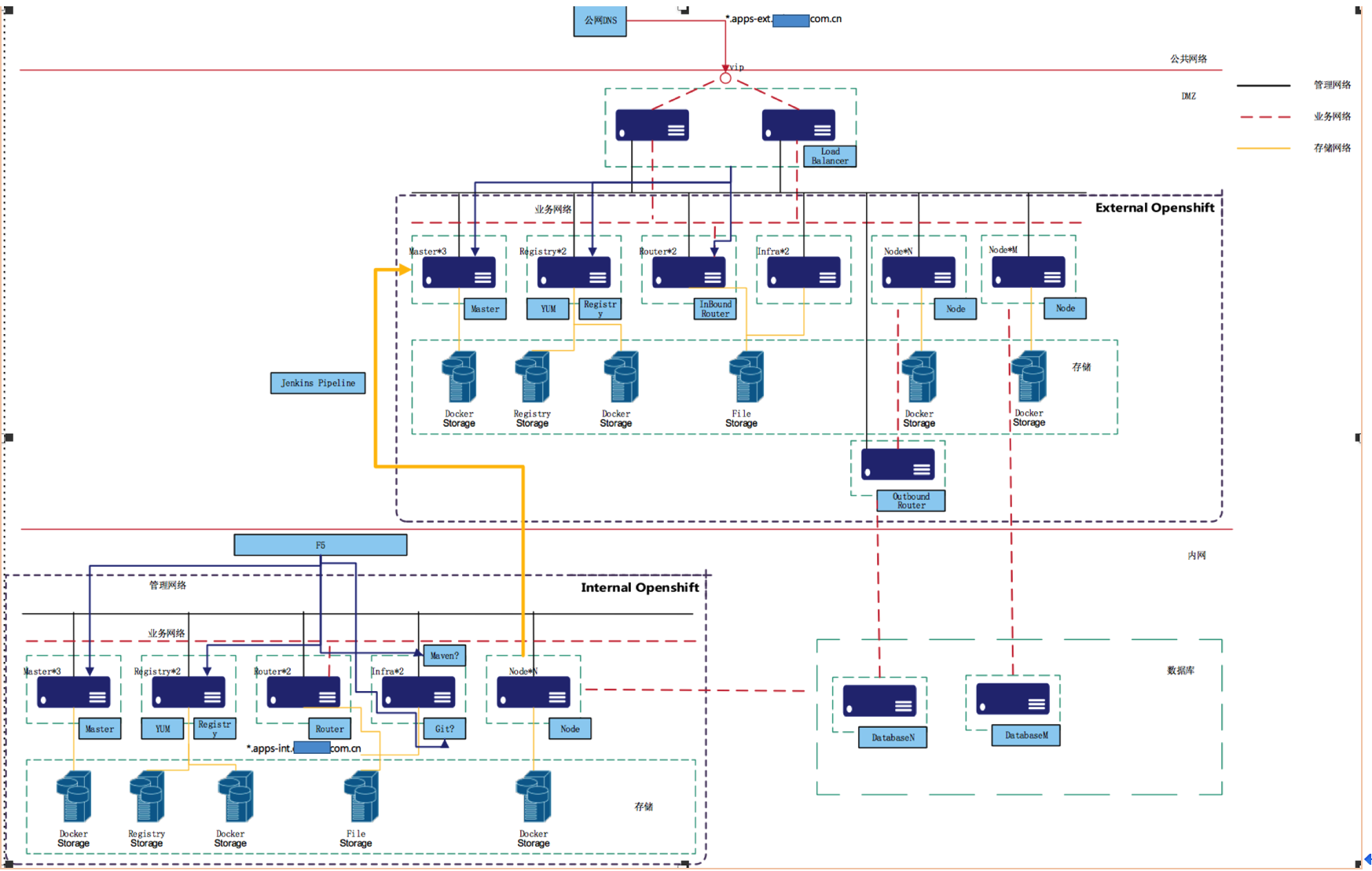
Task: Click the Maven? label box
Action: (x=444, y=656)
